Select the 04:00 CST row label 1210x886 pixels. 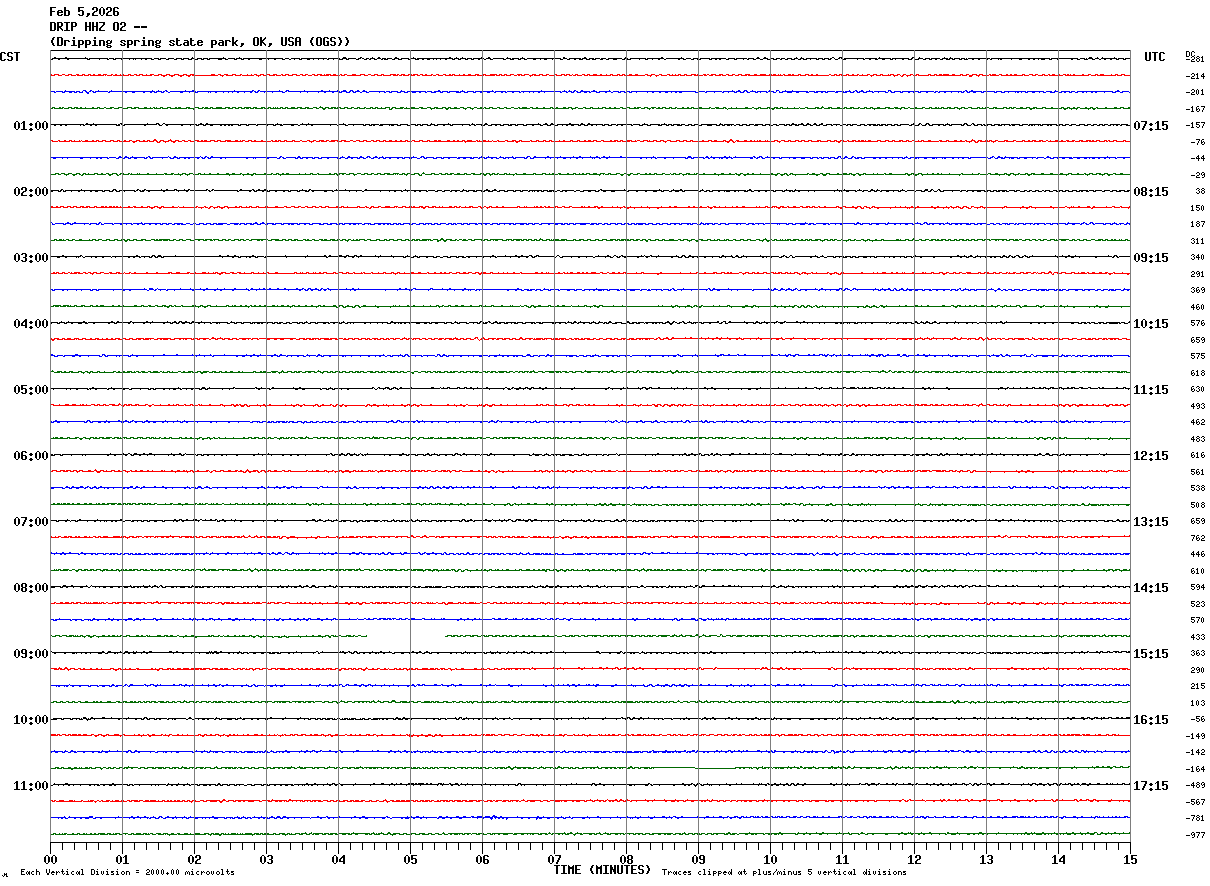point(31,324)
